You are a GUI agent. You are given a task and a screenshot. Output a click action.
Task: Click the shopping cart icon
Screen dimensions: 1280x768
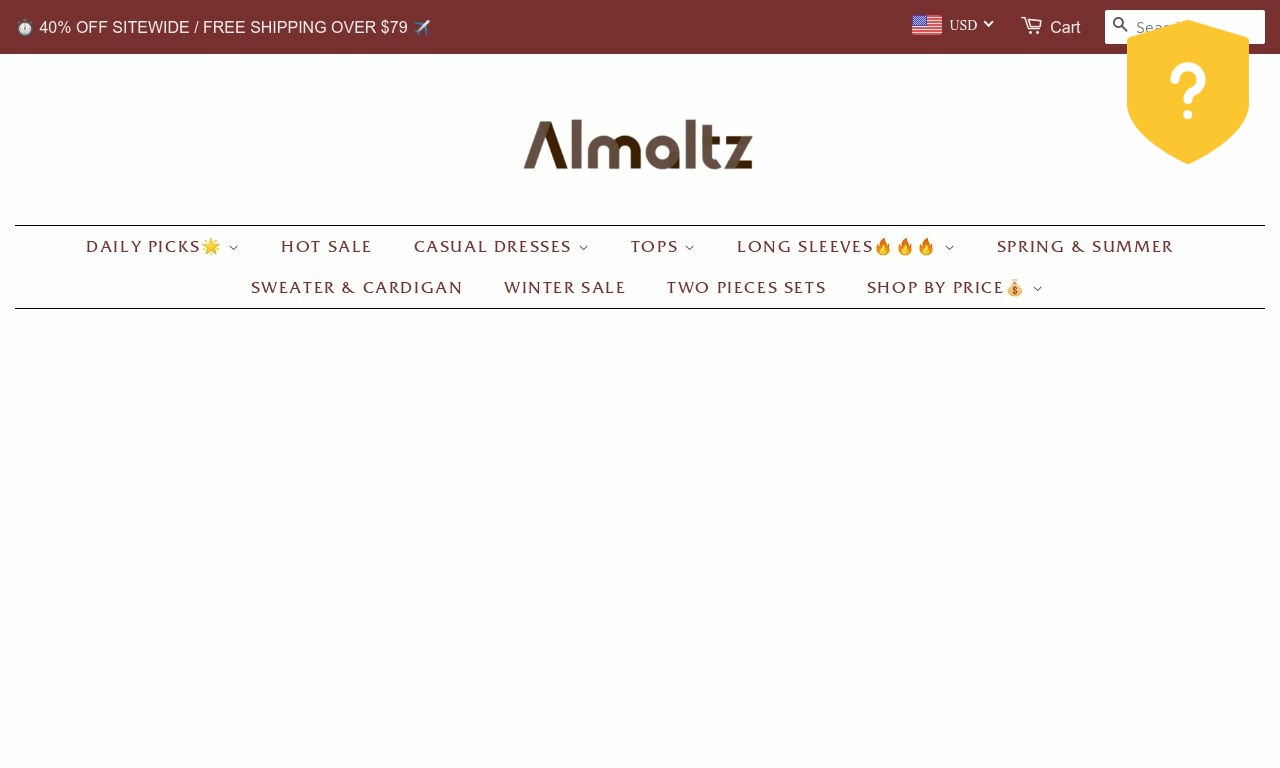(x=1032, y=26)
